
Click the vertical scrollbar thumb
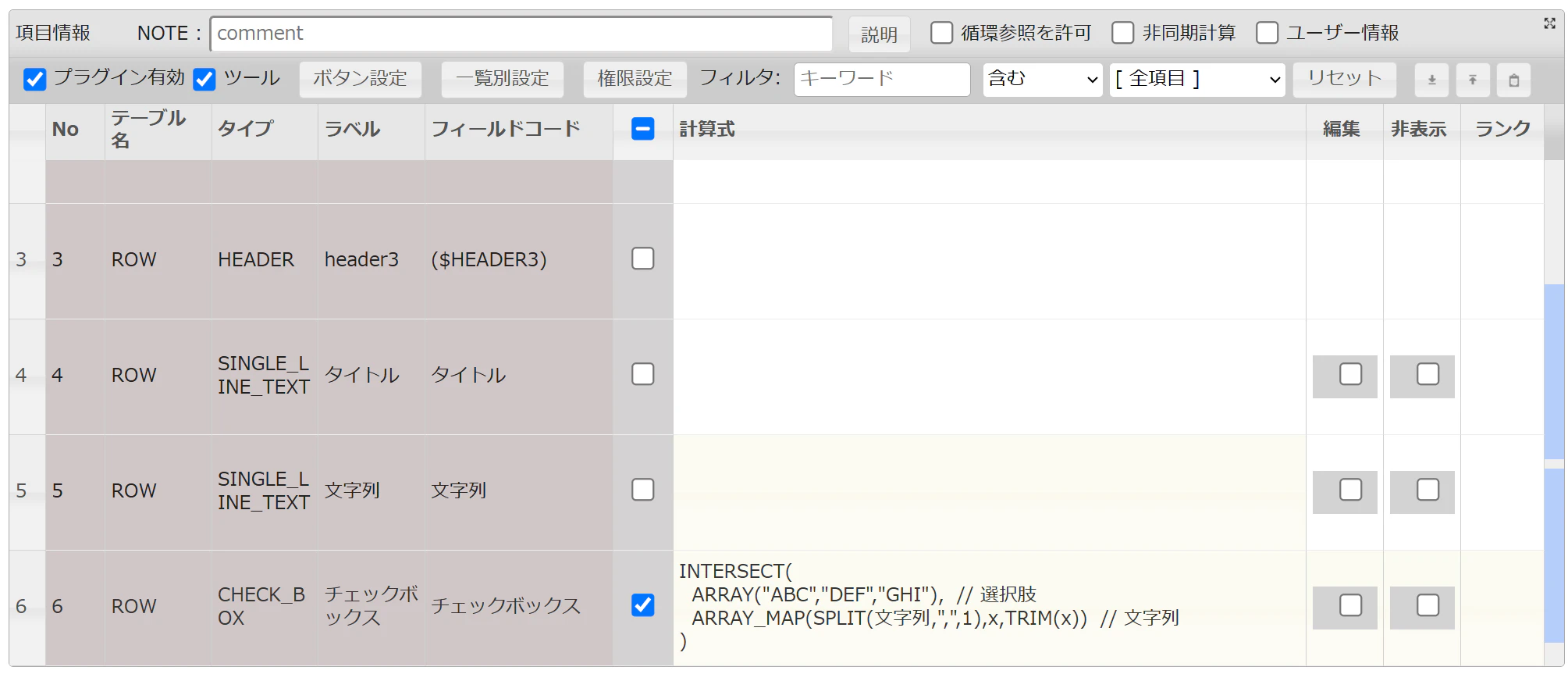(1553, 372)
